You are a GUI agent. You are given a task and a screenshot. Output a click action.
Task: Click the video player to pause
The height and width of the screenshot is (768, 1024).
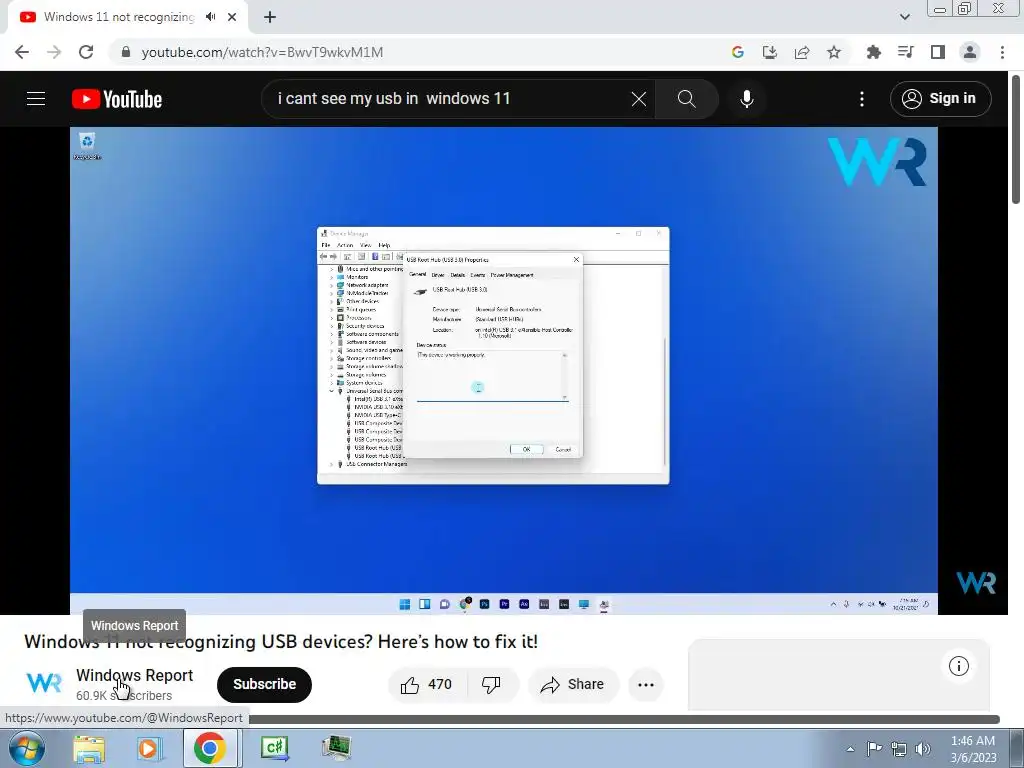504,370
